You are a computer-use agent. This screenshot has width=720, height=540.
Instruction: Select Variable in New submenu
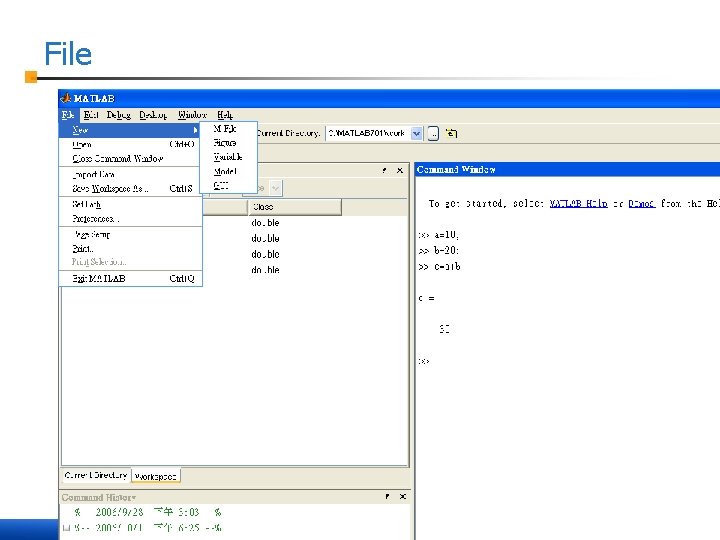[228, 157]
